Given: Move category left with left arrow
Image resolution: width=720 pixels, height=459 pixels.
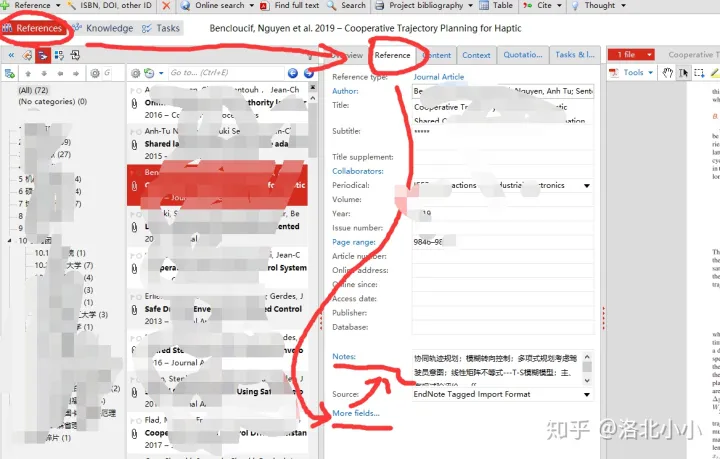Looking at the screenshot, I should [60, 73].
